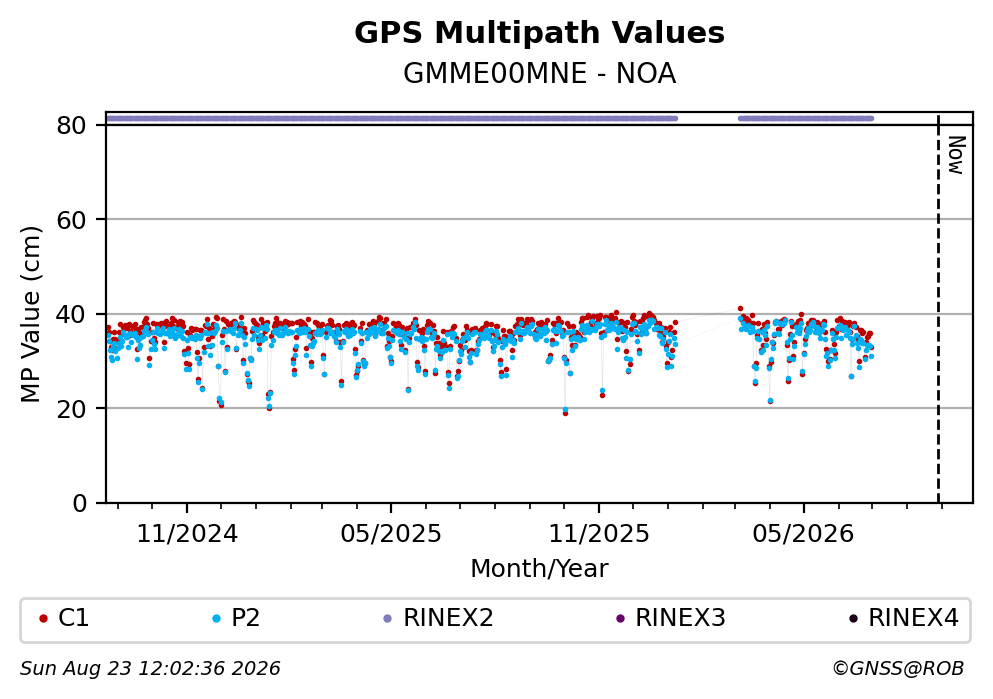Click the rotated Now label
Screen dimensions: 993x699
coord(956,155)
